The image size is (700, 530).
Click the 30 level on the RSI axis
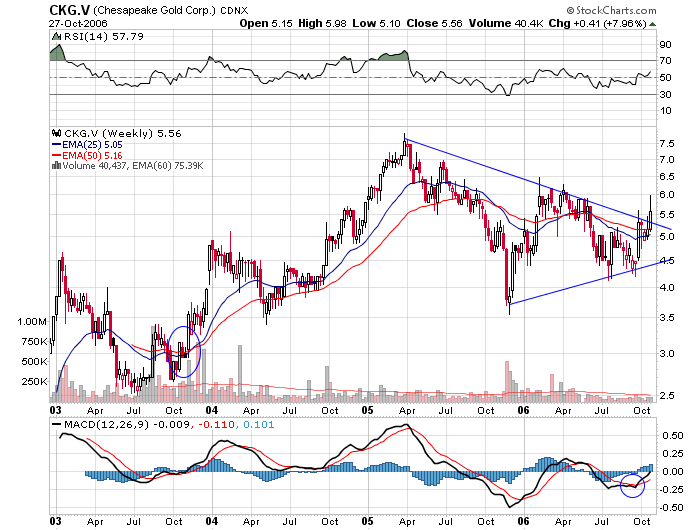[x=665, y=94]
